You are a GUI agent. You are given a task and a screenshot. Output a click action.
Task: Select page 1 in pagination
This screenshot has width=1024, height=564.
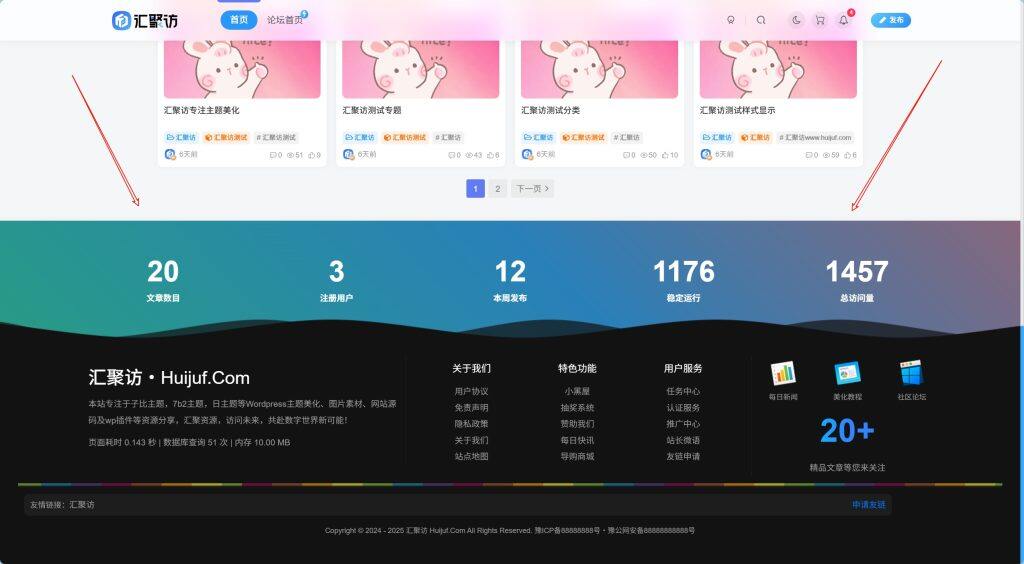475,189
